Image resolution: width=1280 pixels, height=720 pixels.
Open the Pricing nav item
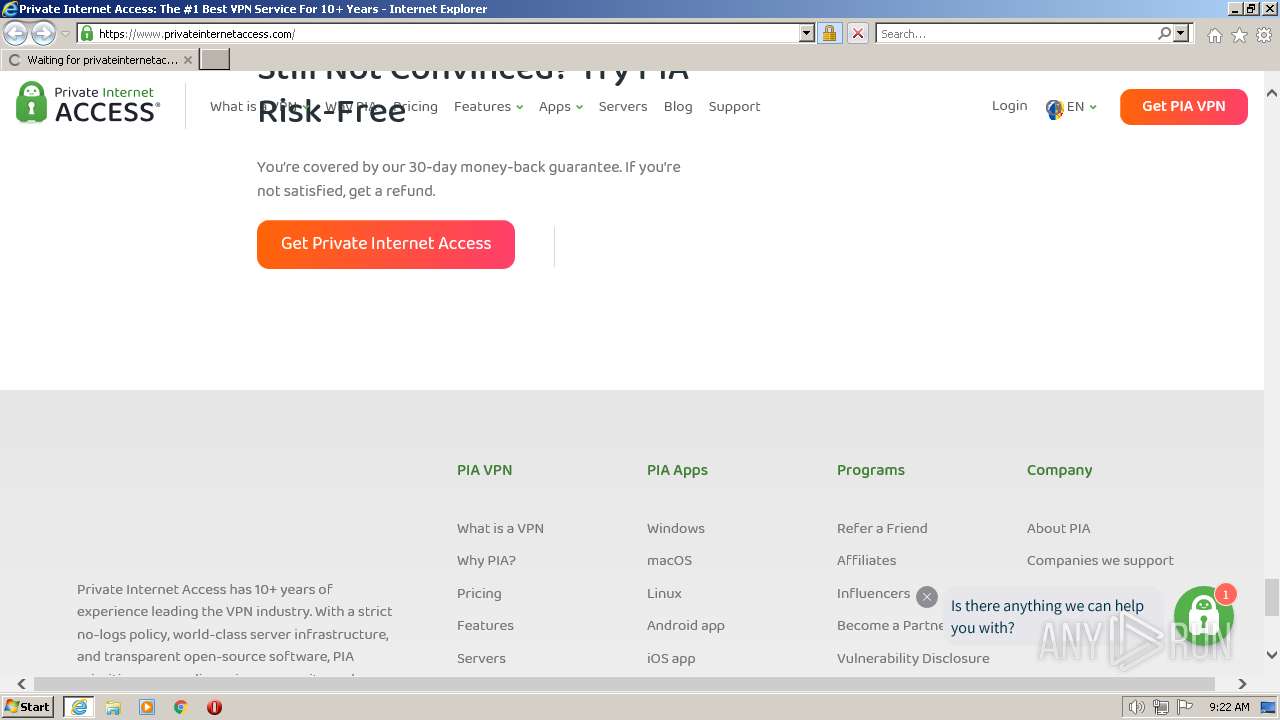point(415,106)
